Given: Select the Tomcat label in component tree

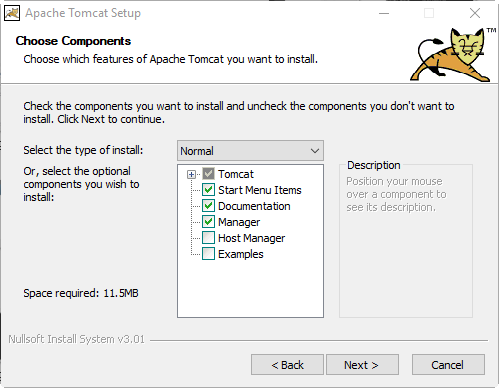Looking at the screenshot, I should [x=236, y=174].
